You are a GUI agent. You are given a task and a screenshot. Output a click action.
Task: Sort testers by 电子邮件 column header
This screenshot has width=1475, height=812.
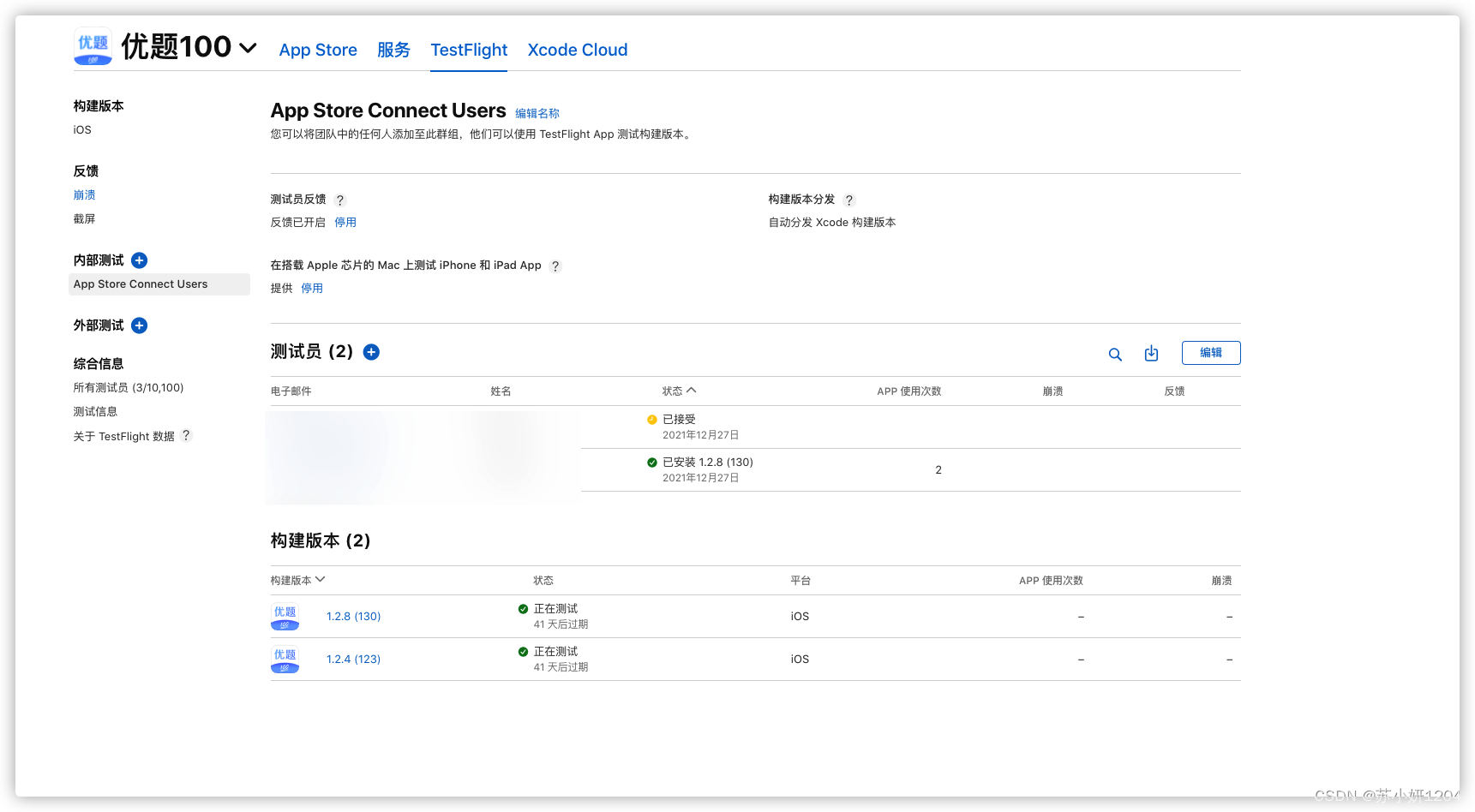[291, 391]
